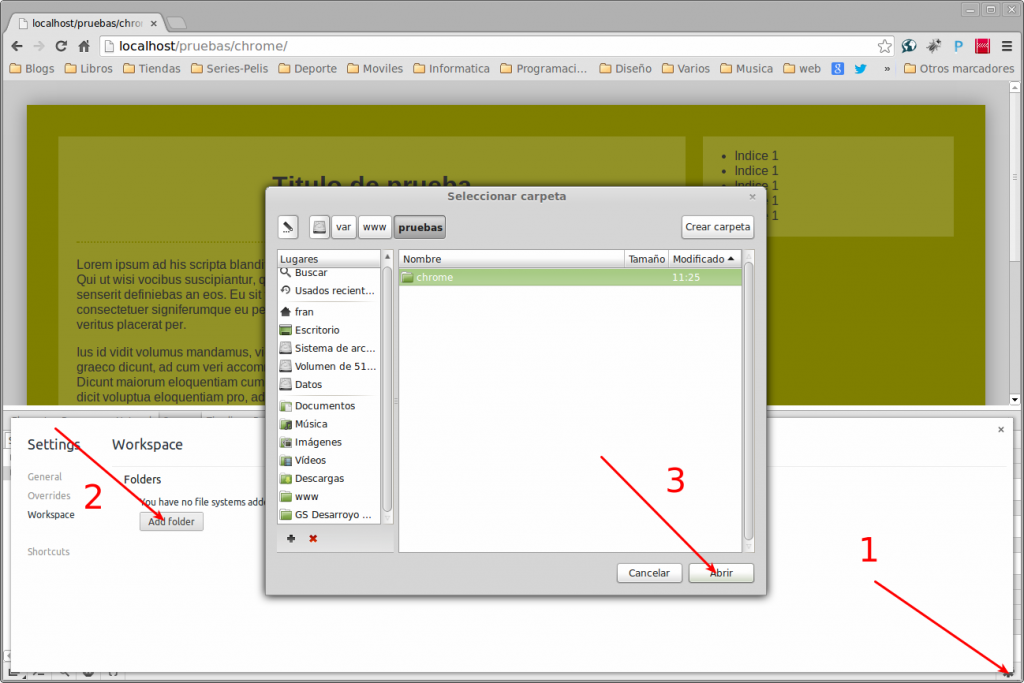Remove the selected Lugares bookmark with the red X
1024x683 pixels.
pos(313,539)
